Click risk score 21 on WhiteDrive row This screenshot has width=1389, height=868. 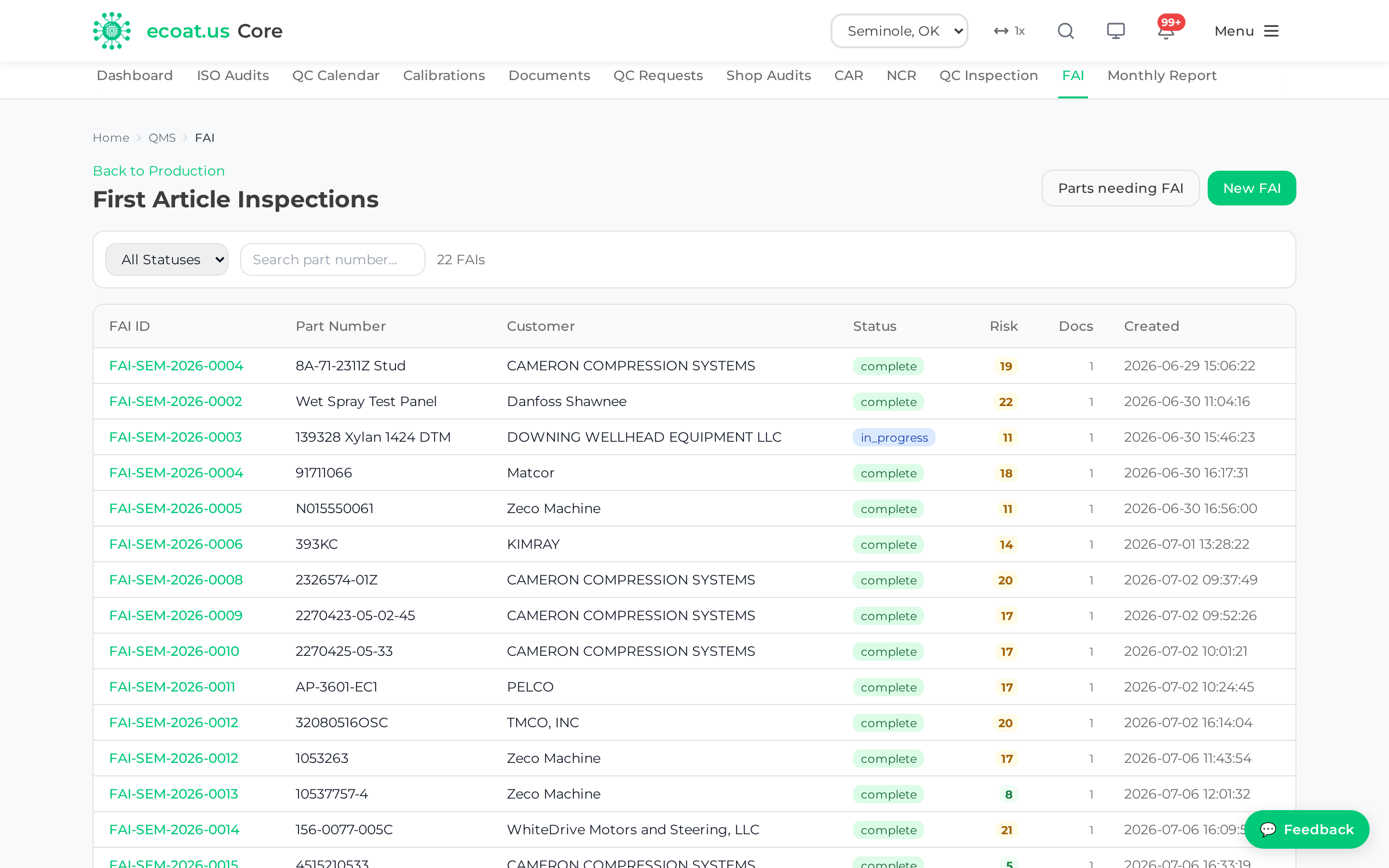point(1006,830)
